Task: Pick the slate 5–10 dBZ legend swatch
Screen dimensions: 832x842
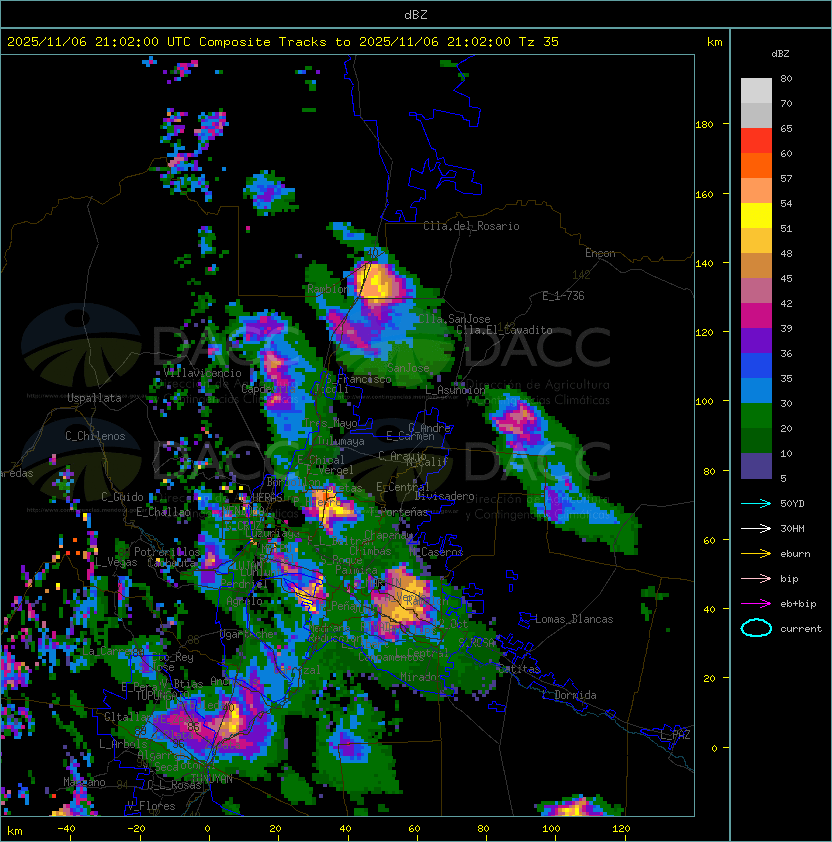Action: (x=756, y=466)
